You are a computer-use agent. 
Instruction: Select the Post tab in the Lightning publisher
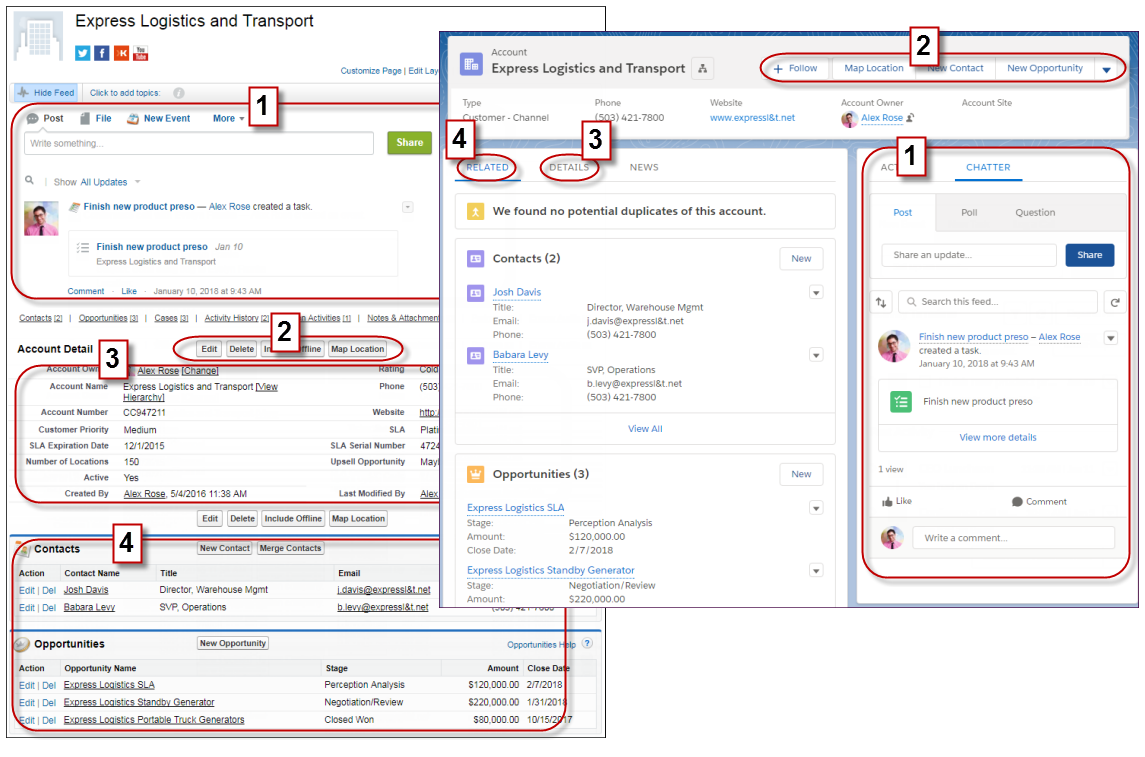click(903, 212)
